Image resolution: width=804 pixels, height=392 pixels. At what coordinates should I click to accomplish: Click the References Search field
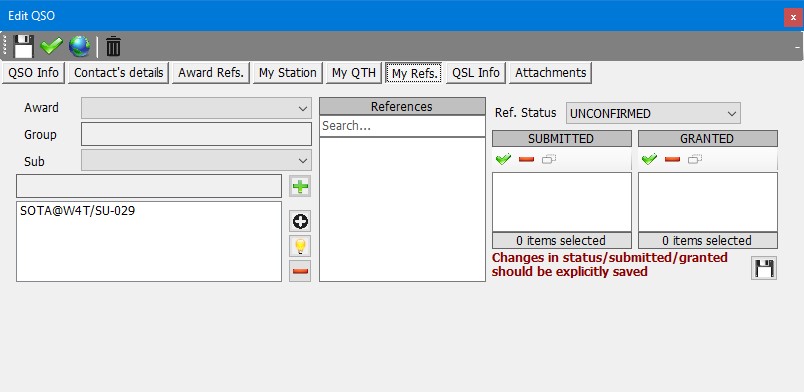click(x=402, y=126)
